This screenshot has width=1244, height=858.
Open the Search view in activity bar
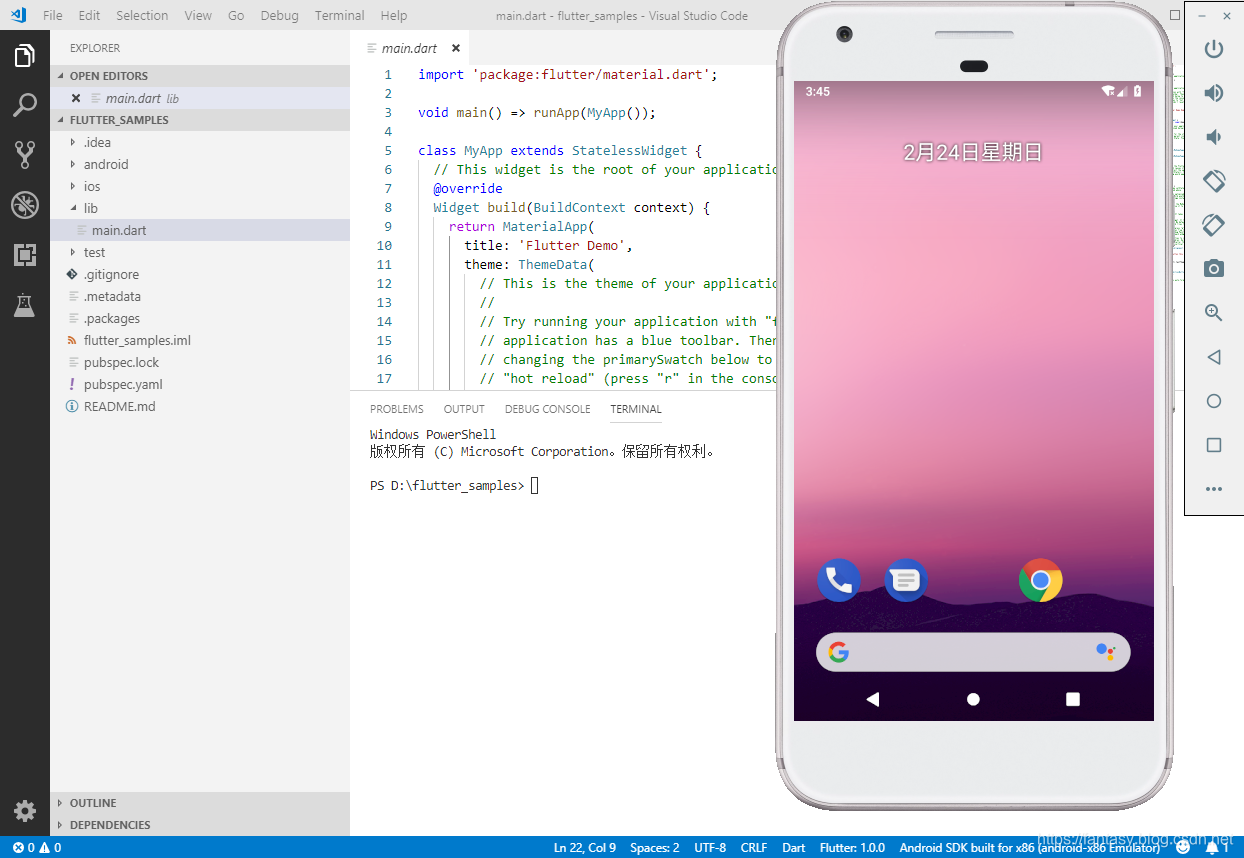[x=25, y=105]
